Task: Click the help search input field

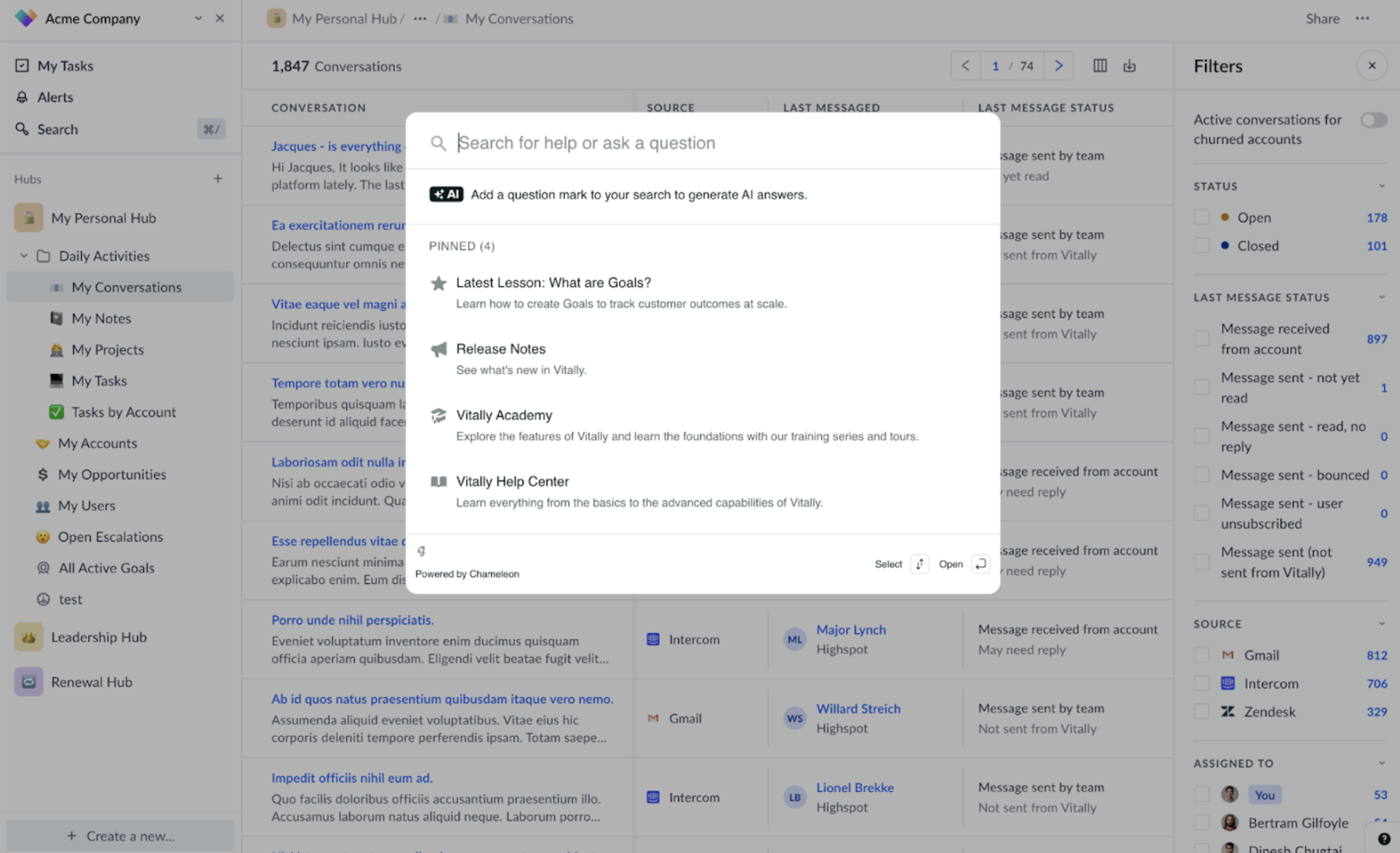Action: (702, 143)
